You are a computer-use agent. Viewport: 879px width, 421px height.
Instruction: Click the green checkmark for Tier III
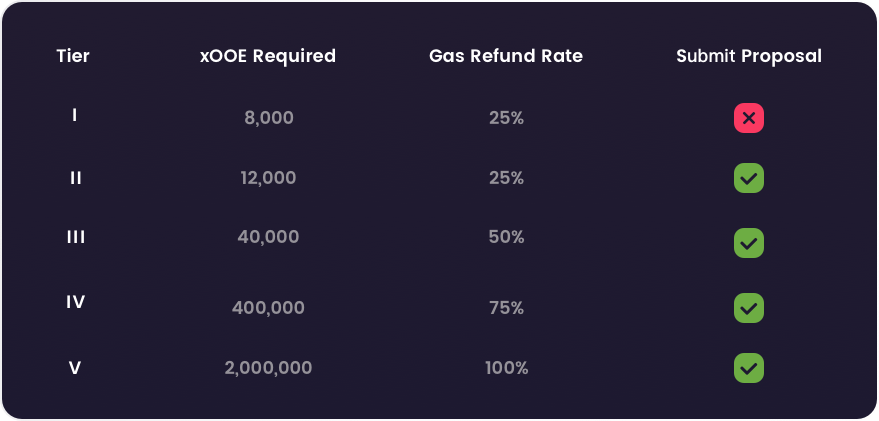pos(749,243)
